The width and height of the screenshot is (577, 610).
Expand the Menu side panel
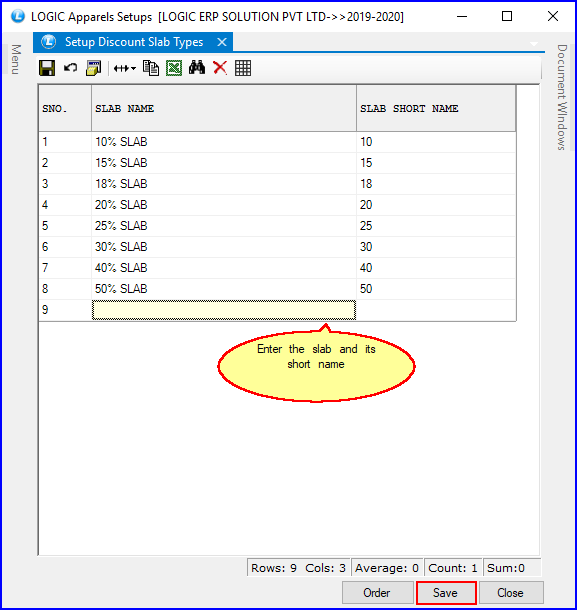point(16,59)
